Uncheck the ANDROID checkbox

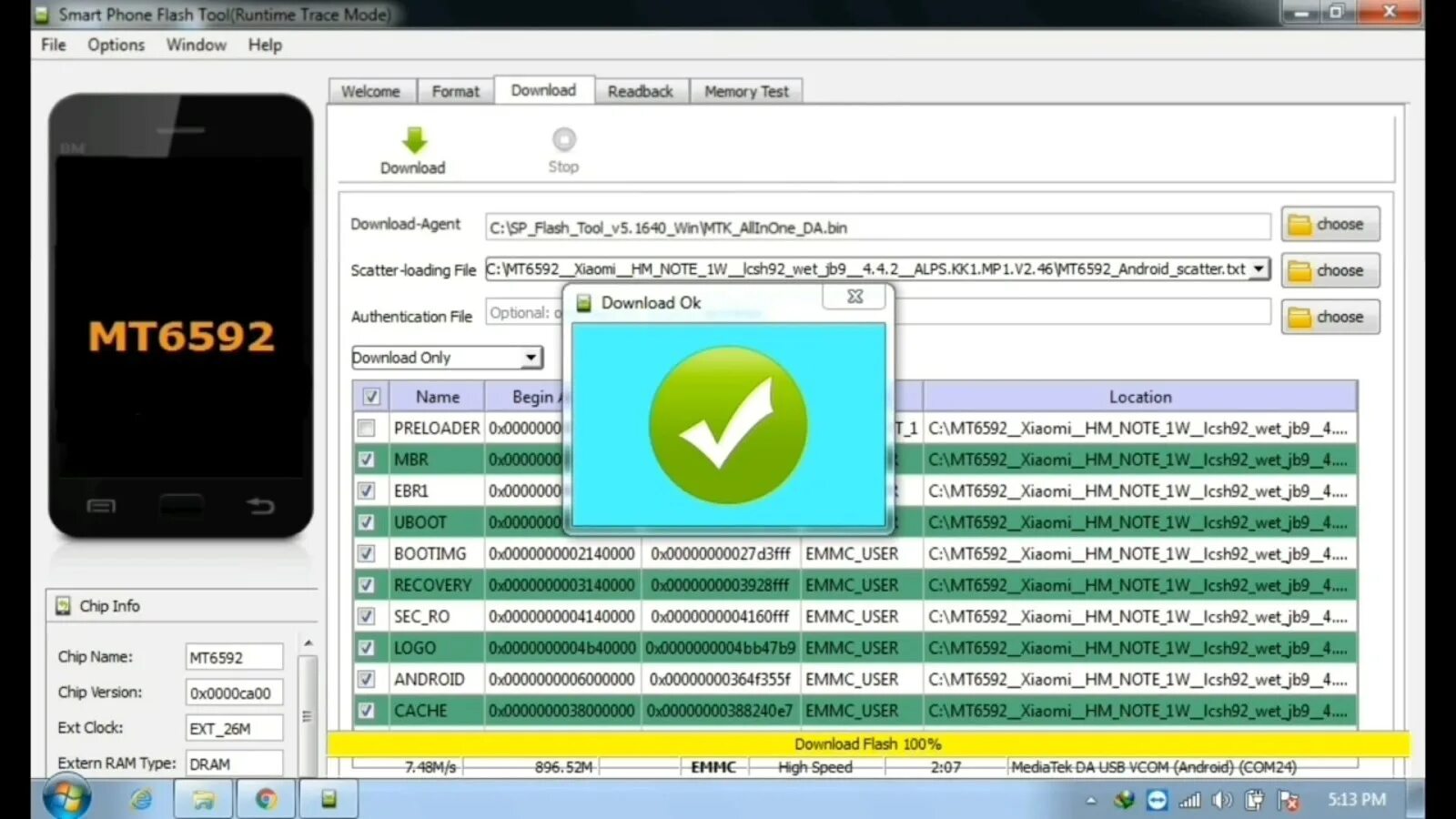point(366,679)
